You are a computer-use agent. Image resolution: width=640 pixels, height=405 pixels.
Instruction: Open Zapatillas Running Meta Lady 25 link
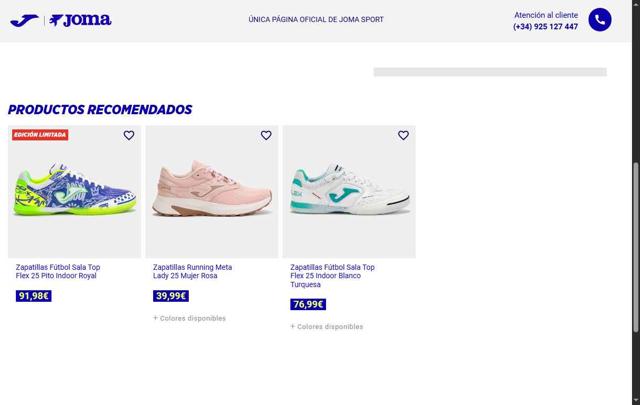pyautogui.click(x=192, y=271)
